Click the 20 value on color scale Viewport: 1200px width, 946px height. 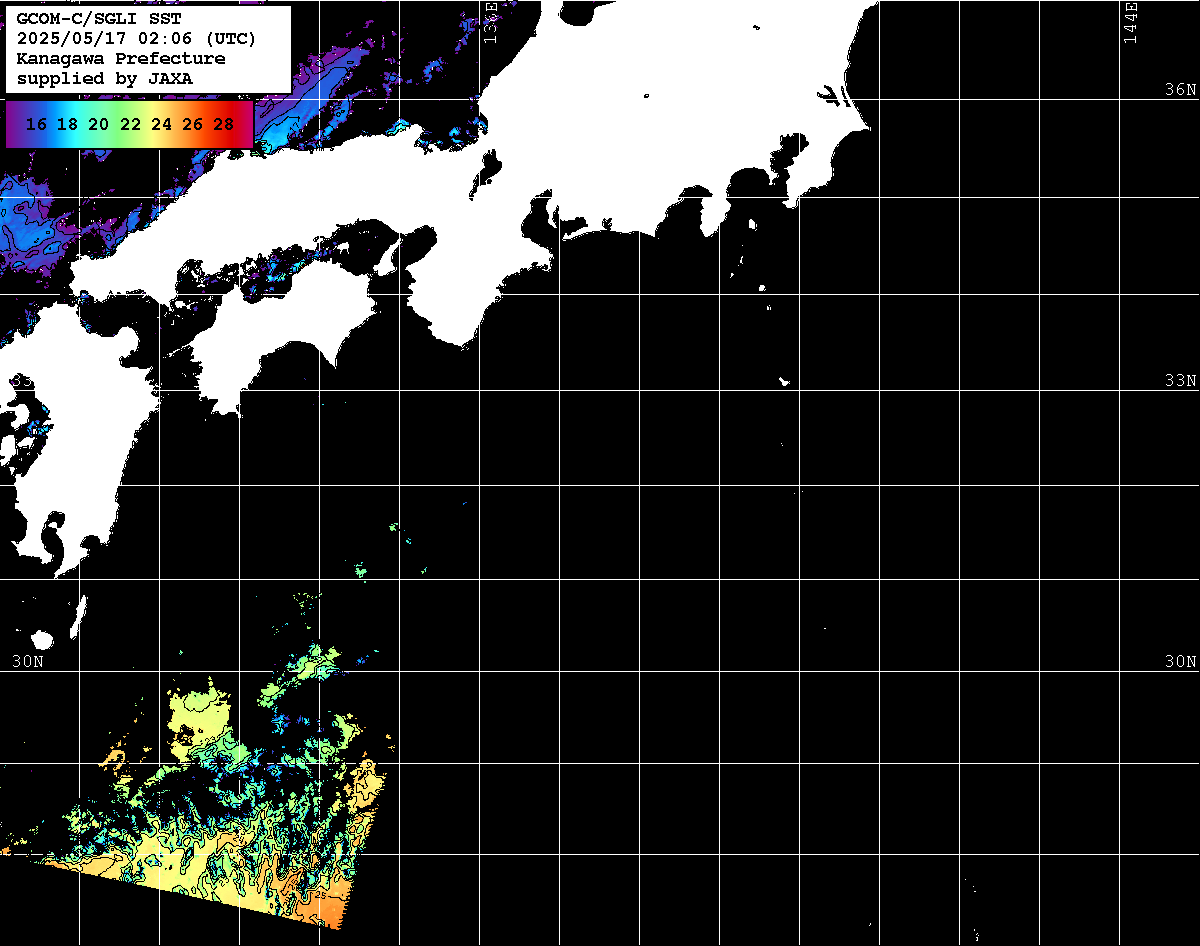(x=98, y=124)
